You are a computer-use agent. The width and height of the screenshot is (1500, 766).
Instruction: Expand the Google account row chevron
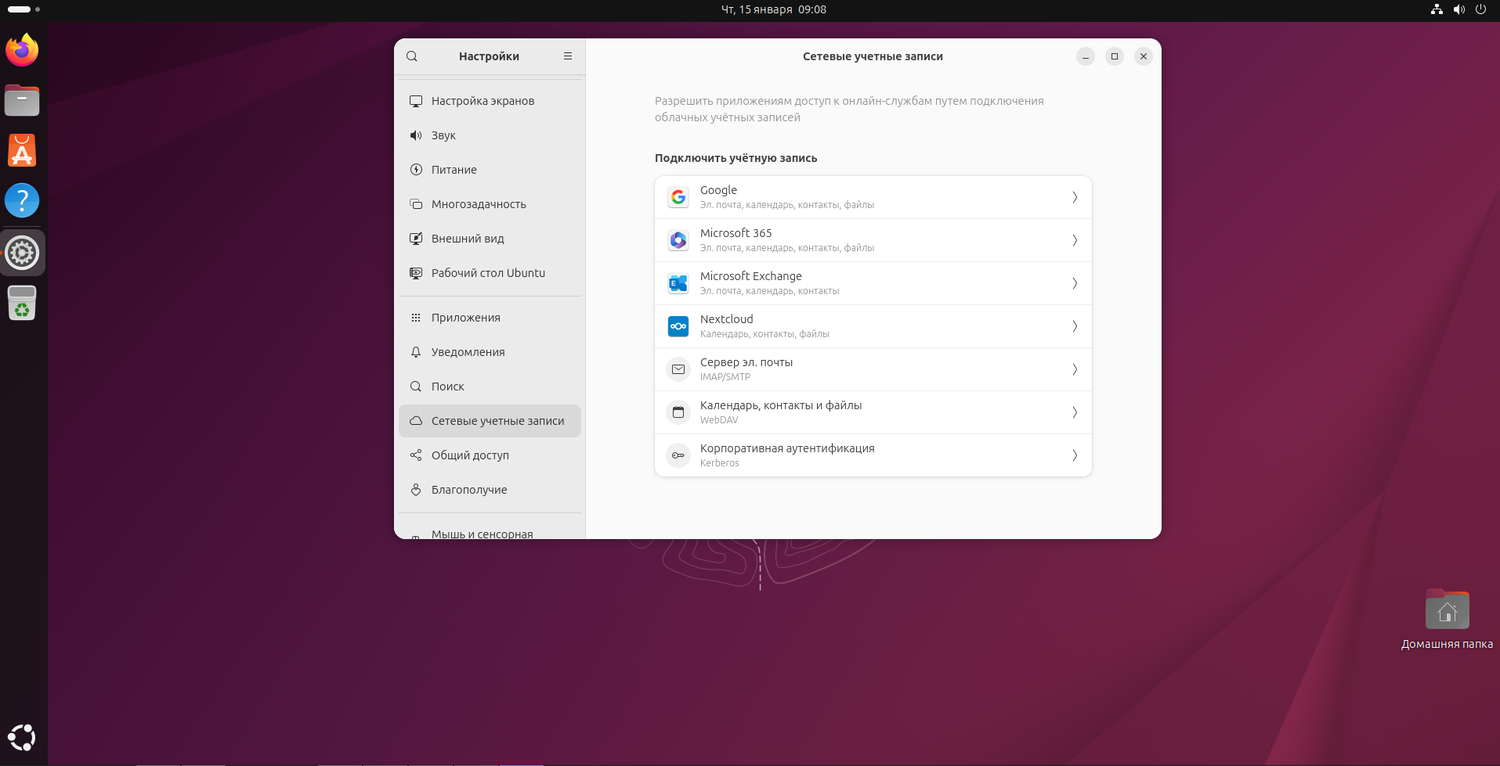pos(1074,197)
